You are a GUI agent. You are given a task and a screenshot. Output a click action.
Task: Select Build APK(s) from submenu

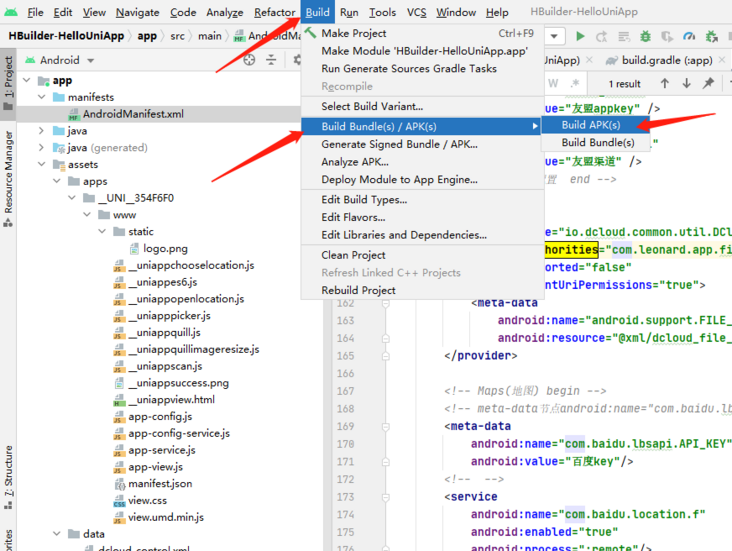point(590,125)
